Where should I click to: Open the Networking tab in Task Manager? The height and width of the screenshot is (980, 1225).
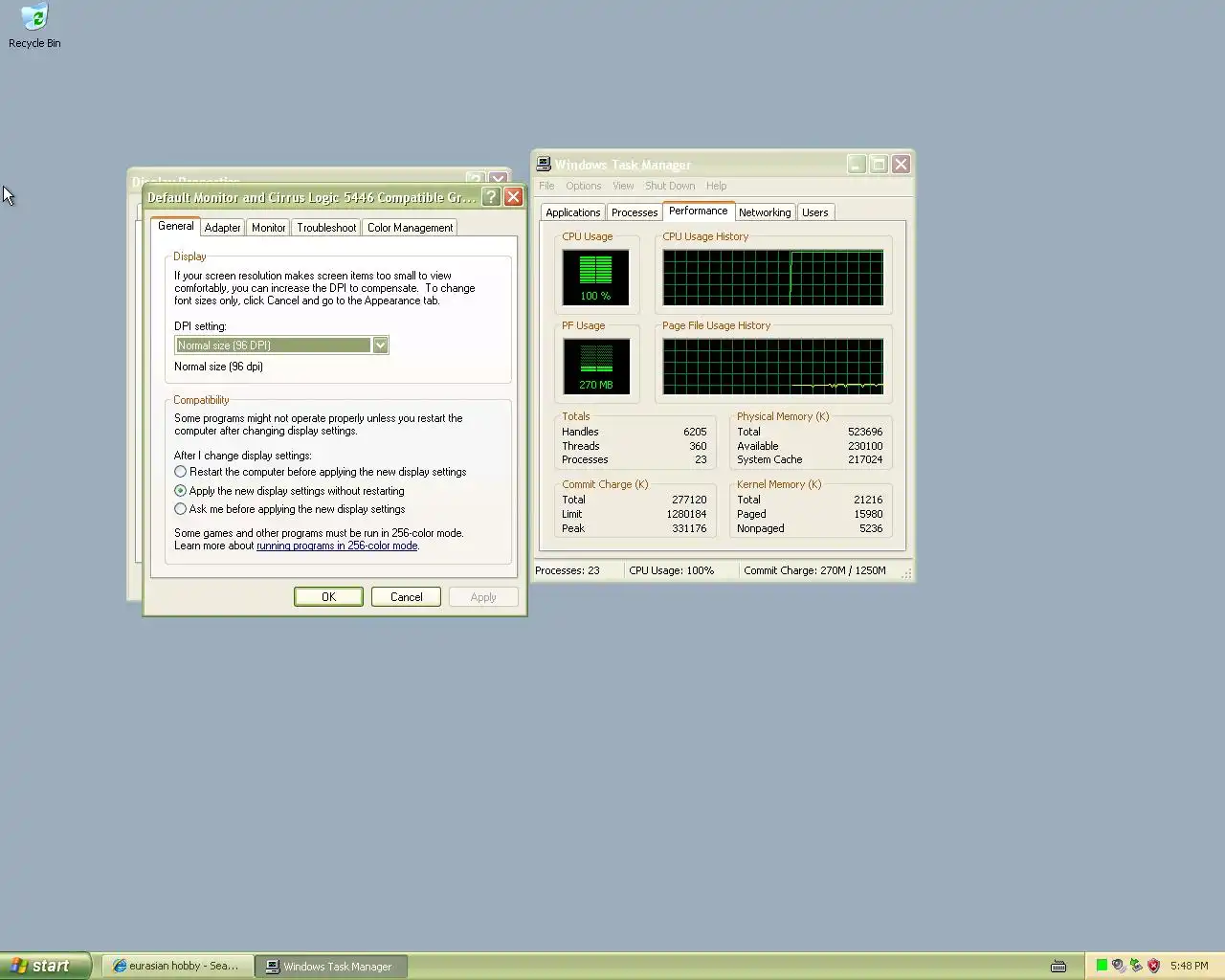coord(765,212)
